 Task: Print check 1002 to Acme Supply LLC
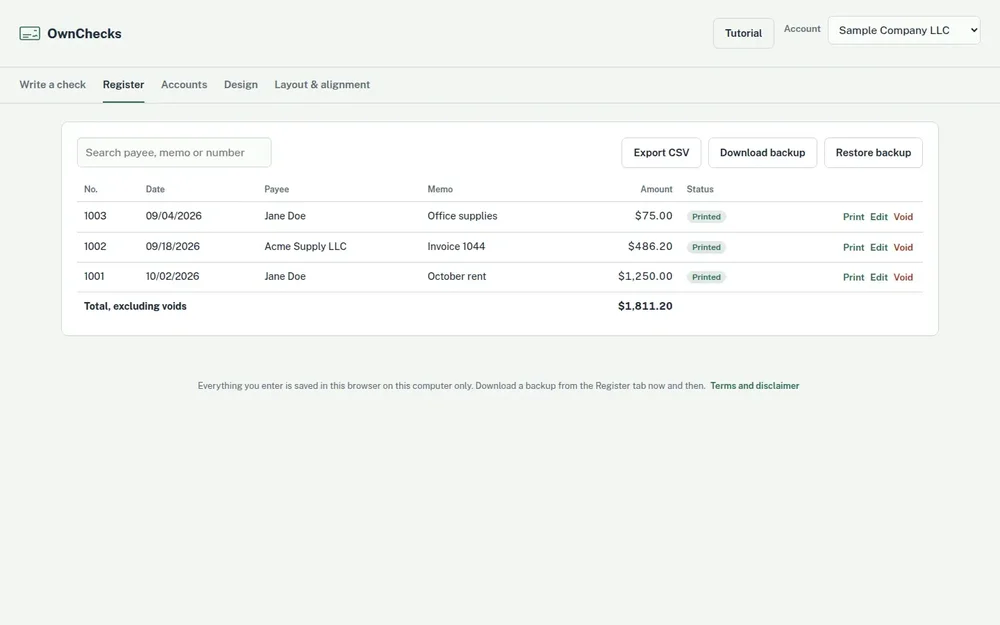853,247
